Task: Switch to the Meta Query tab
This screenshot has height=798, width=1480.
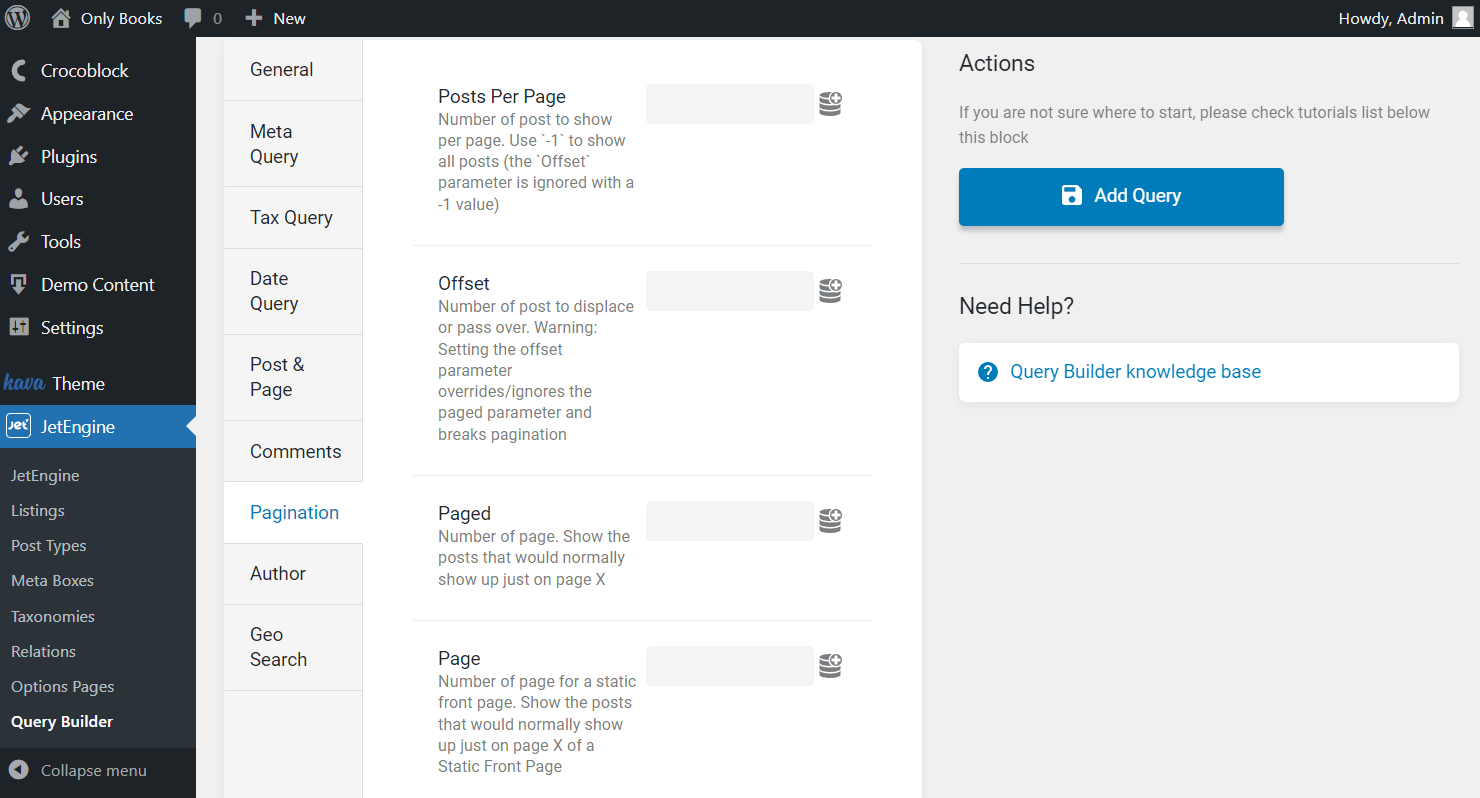Action: click(x=293, y=144)
